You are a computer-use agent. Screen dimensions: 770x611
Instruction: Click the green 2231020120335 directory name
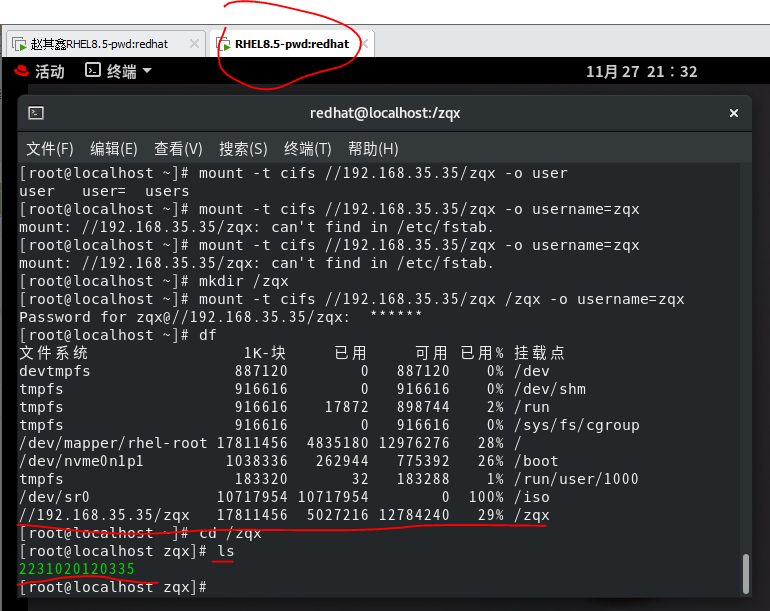point(77,569)
